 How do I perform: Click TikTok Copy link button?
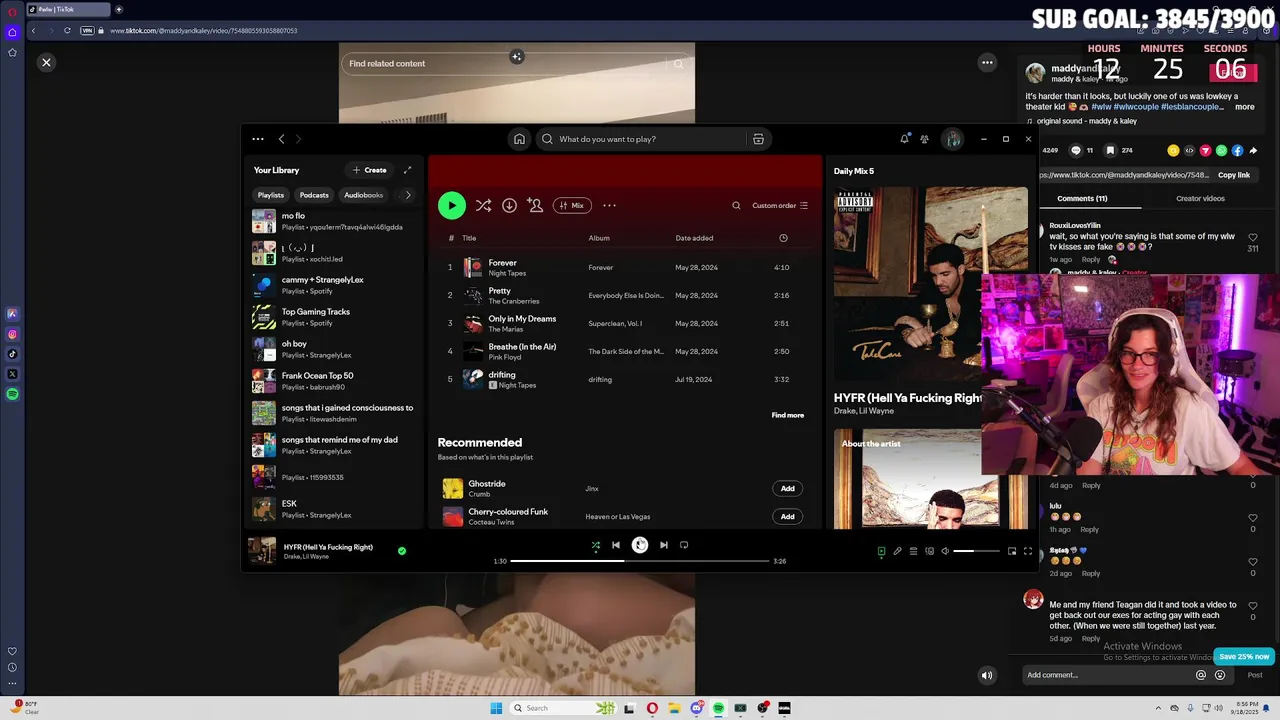(1234, 175)
